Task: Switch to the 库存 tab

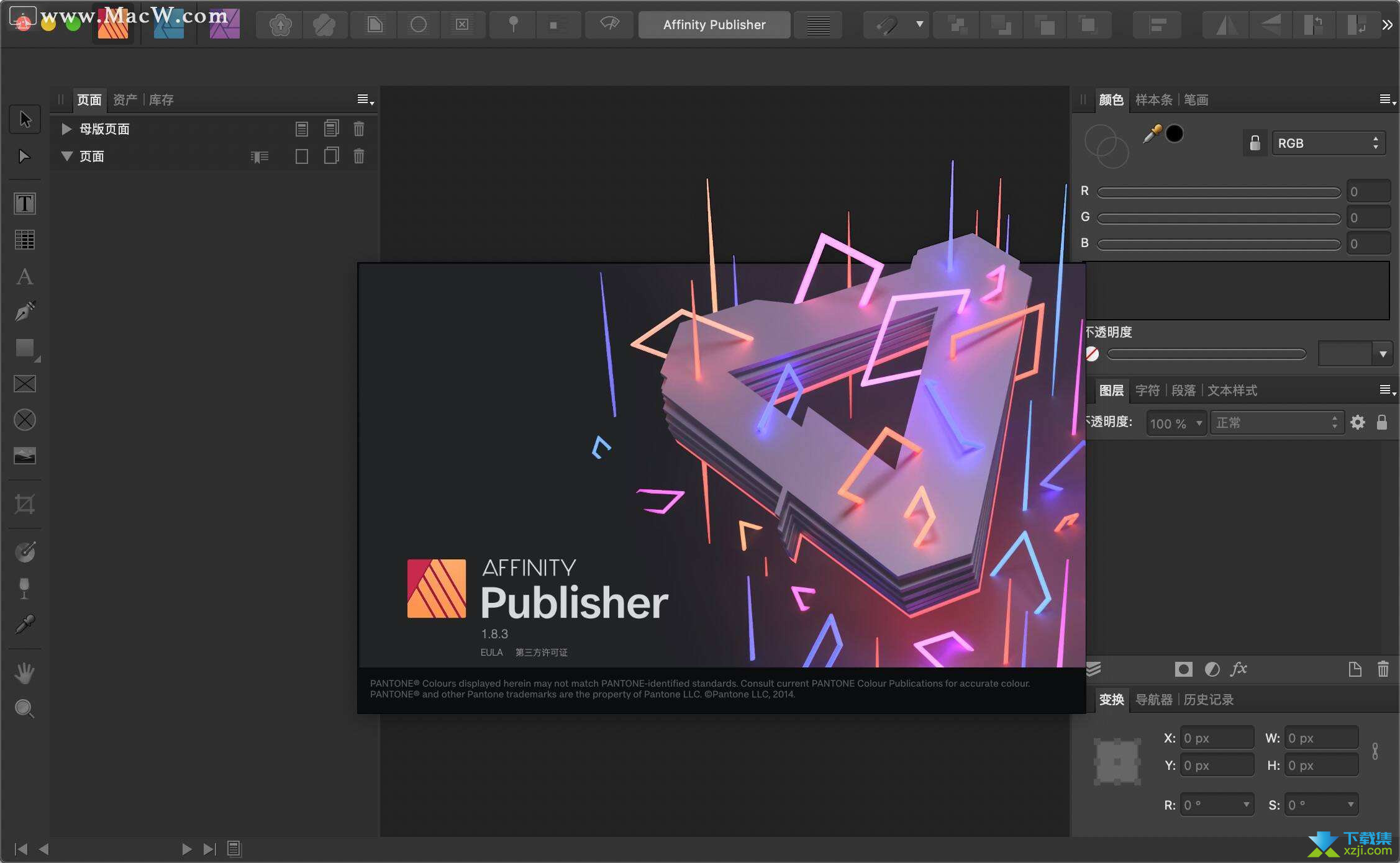Action: point(161,99)
